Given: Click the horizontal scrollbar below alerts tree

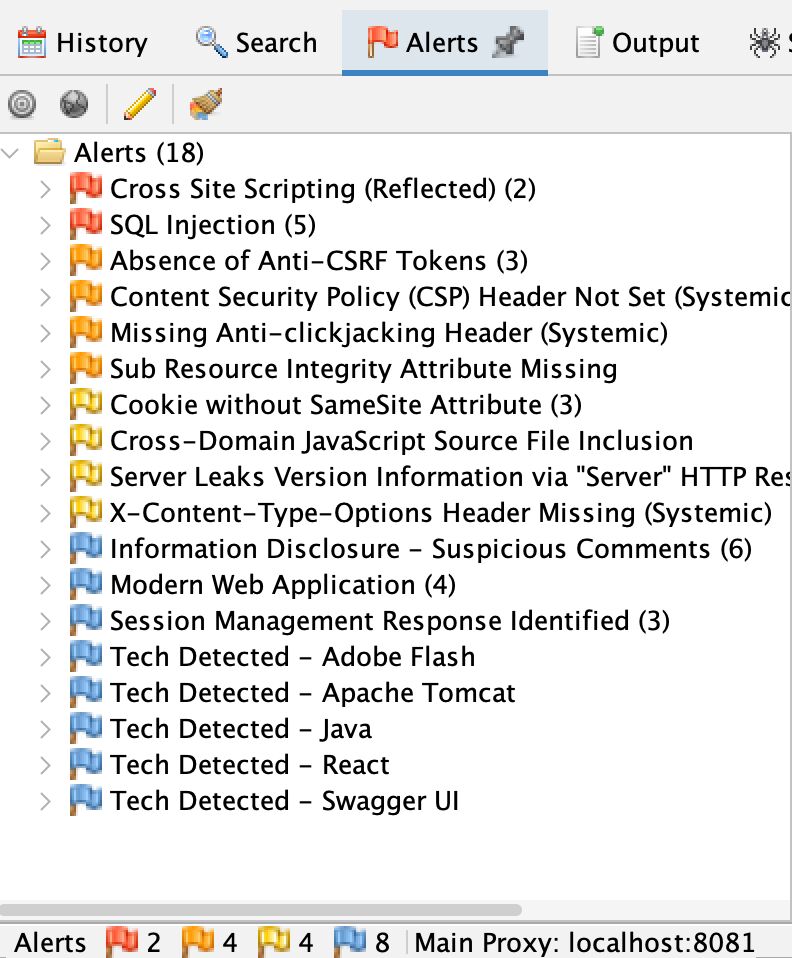Looking at the screenshot, I should coord(261,910).
